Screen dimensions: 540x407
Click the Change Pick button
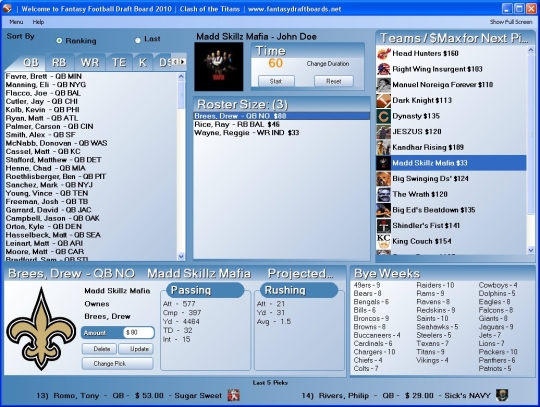coord(118,364)
